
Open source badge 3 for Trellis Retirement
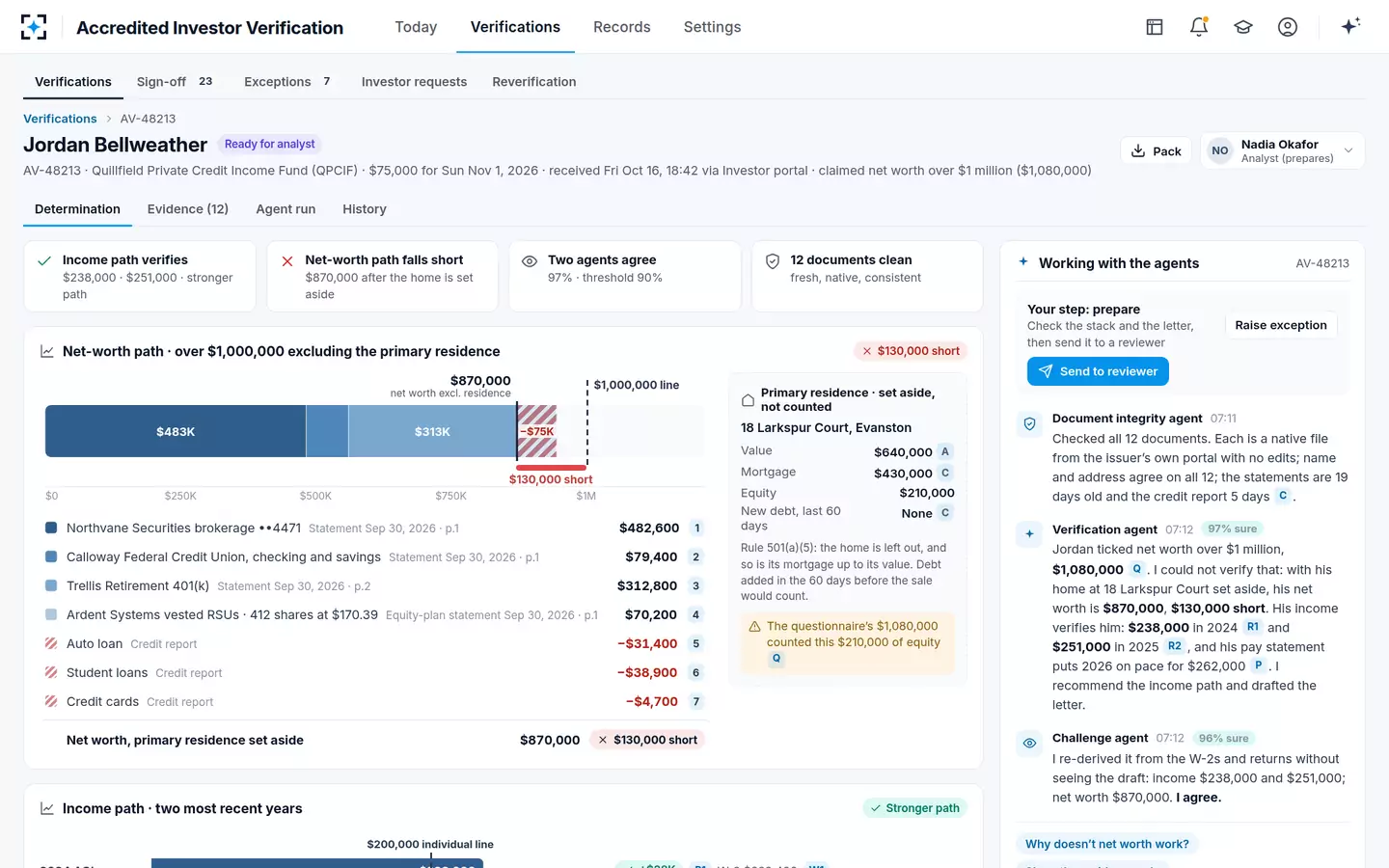tap(696, 586)
